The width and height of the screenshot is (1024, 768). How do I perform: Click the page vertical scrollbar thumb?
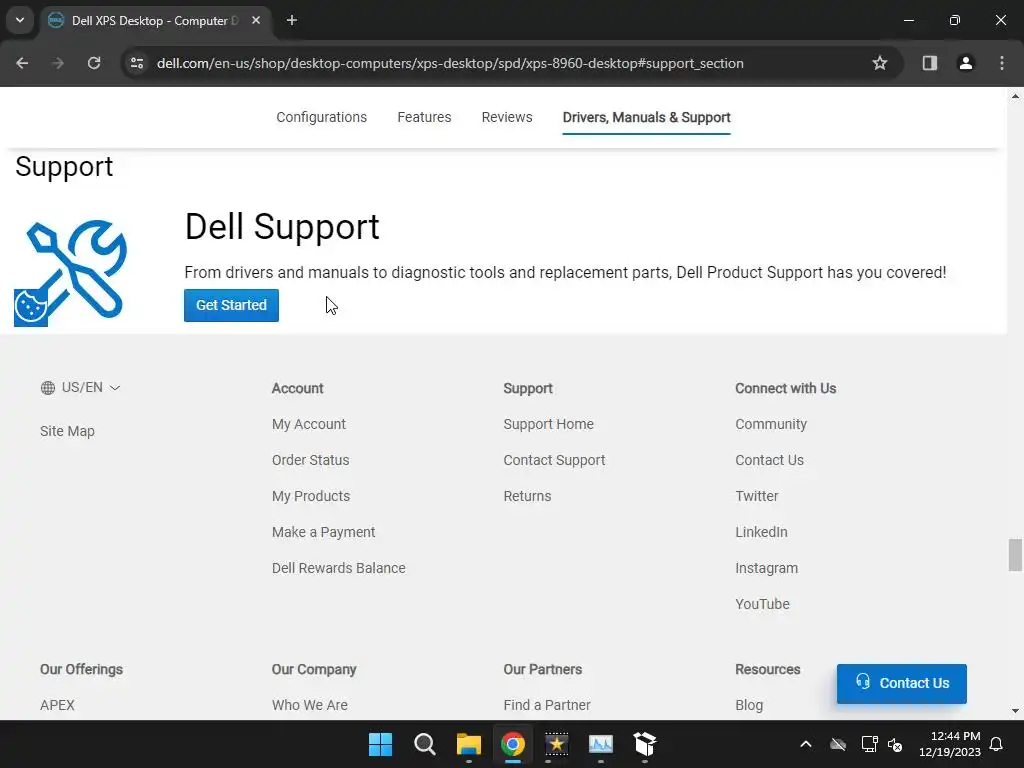1015,555
